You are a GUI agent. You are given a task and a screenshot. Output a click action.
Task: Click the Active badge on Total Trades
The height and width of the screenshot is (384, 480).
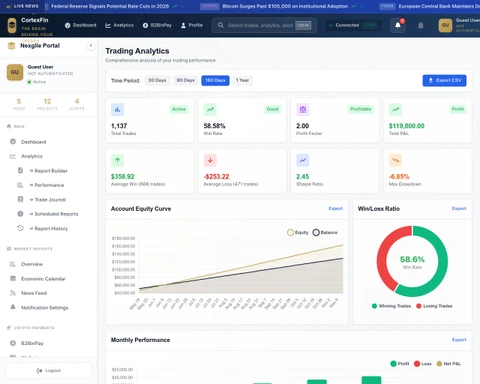pos(179,109)
